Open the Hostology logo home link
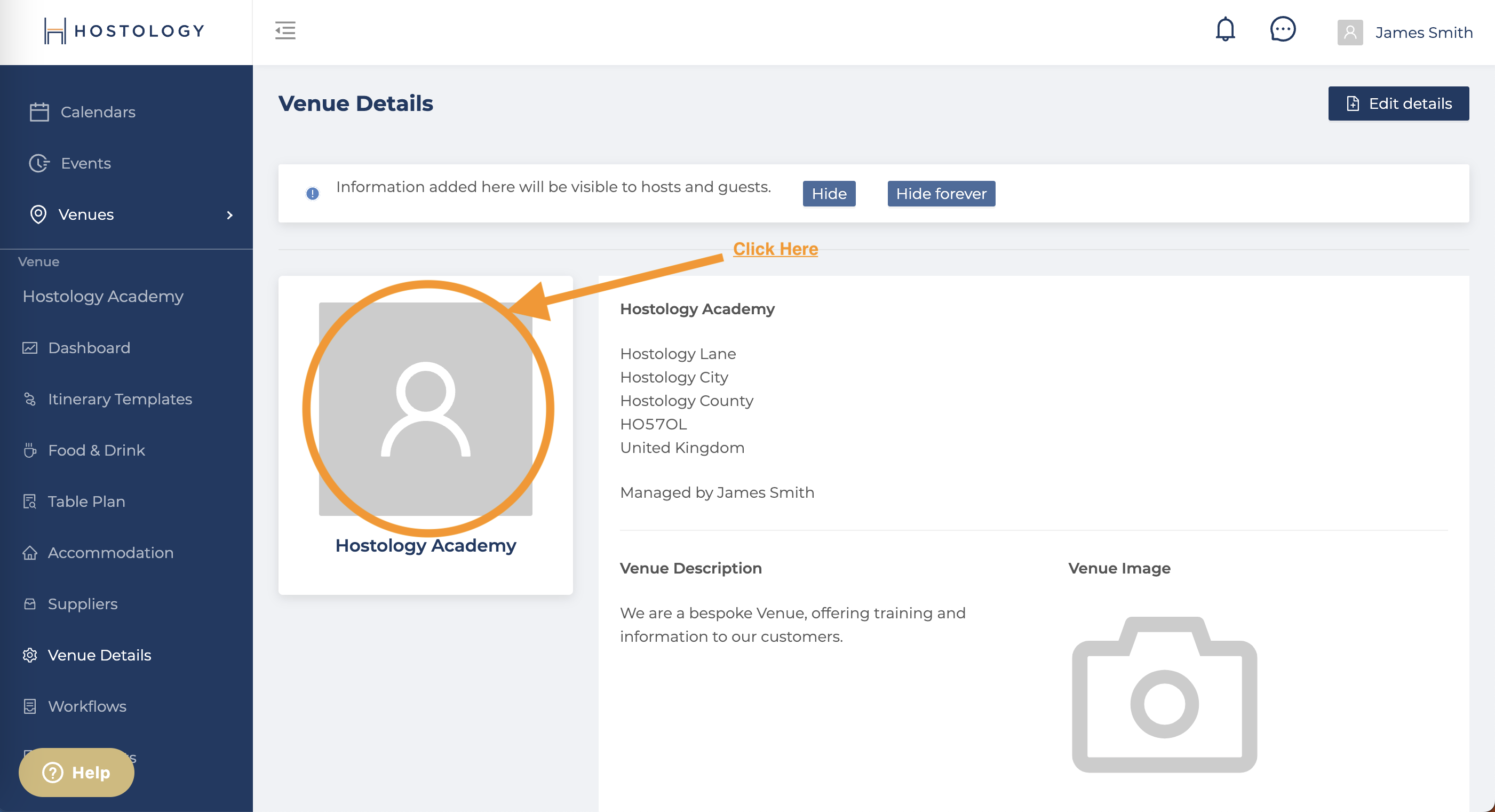The image size is (1495, 812). coord(125,30)
